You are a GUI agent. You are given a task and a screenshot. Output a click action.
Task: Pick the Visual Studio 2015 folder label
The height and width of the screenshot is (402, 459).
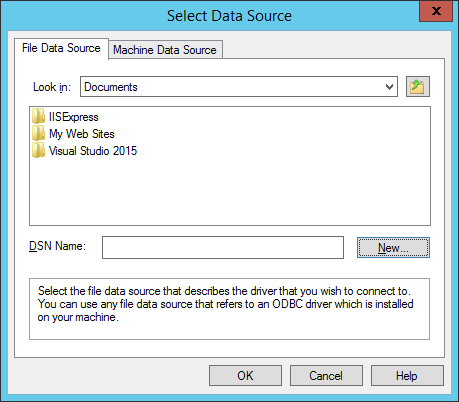(93, 151)
